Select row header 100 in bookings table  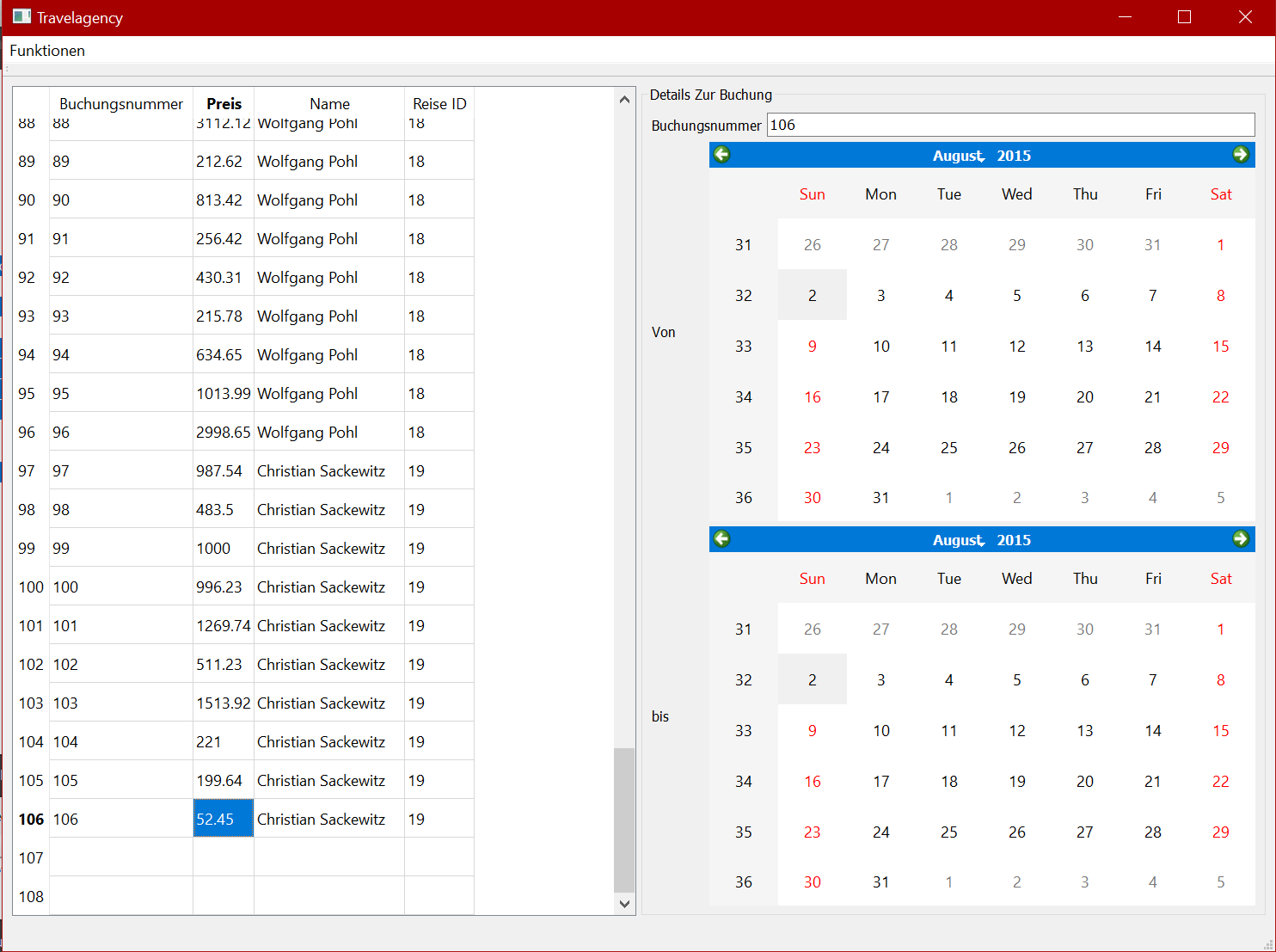point(31,587)
